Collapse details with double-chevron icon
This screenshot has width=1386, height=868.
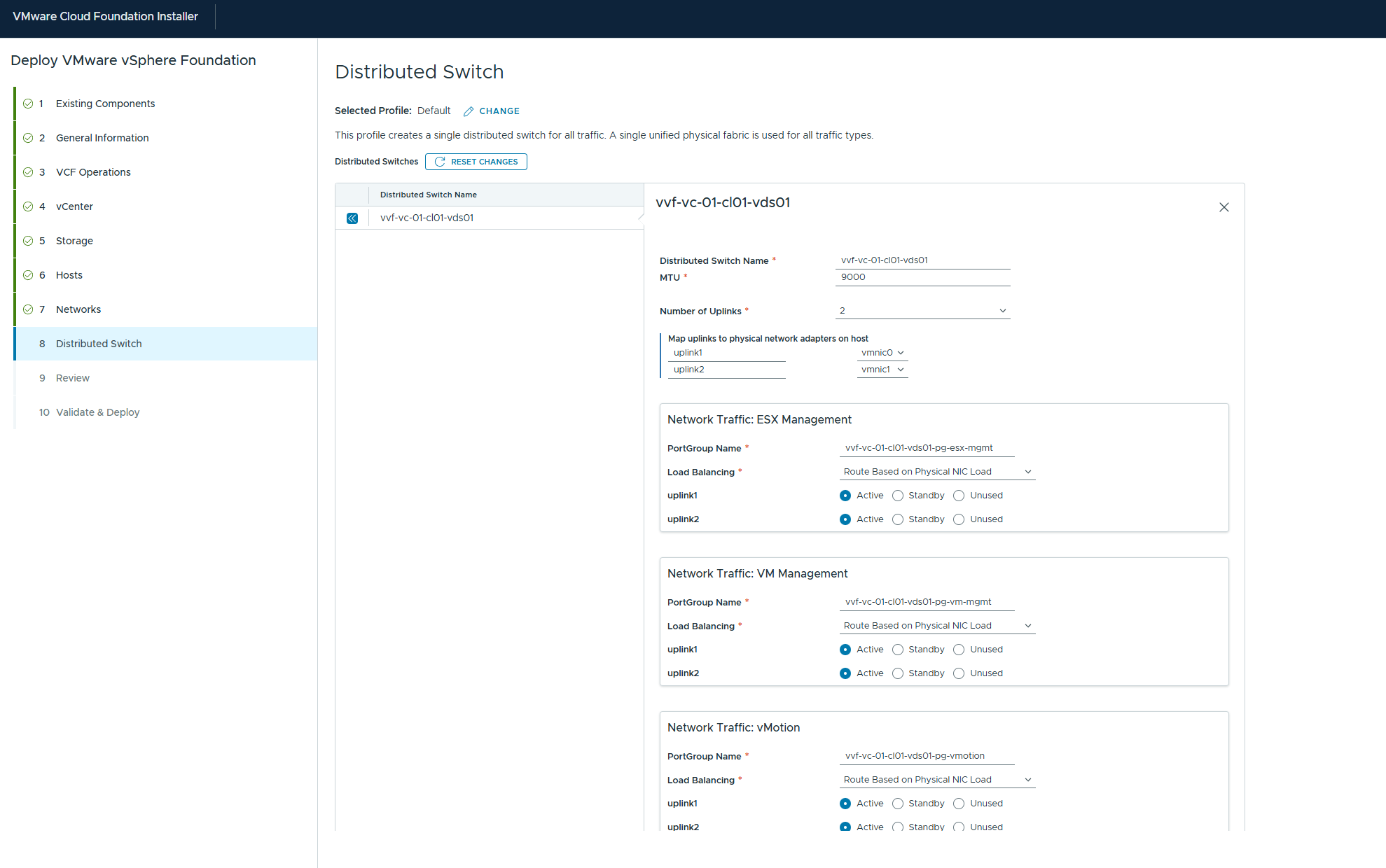[x=352, y=218]
